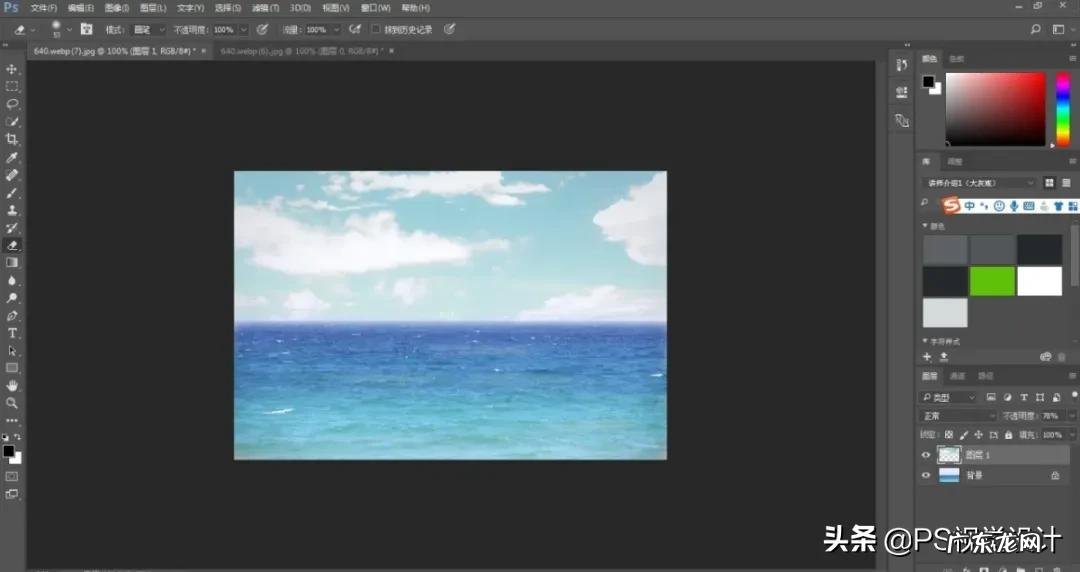Select the Type (T) tool
This screenshot has width=1080, height=572.
[12, 333]
